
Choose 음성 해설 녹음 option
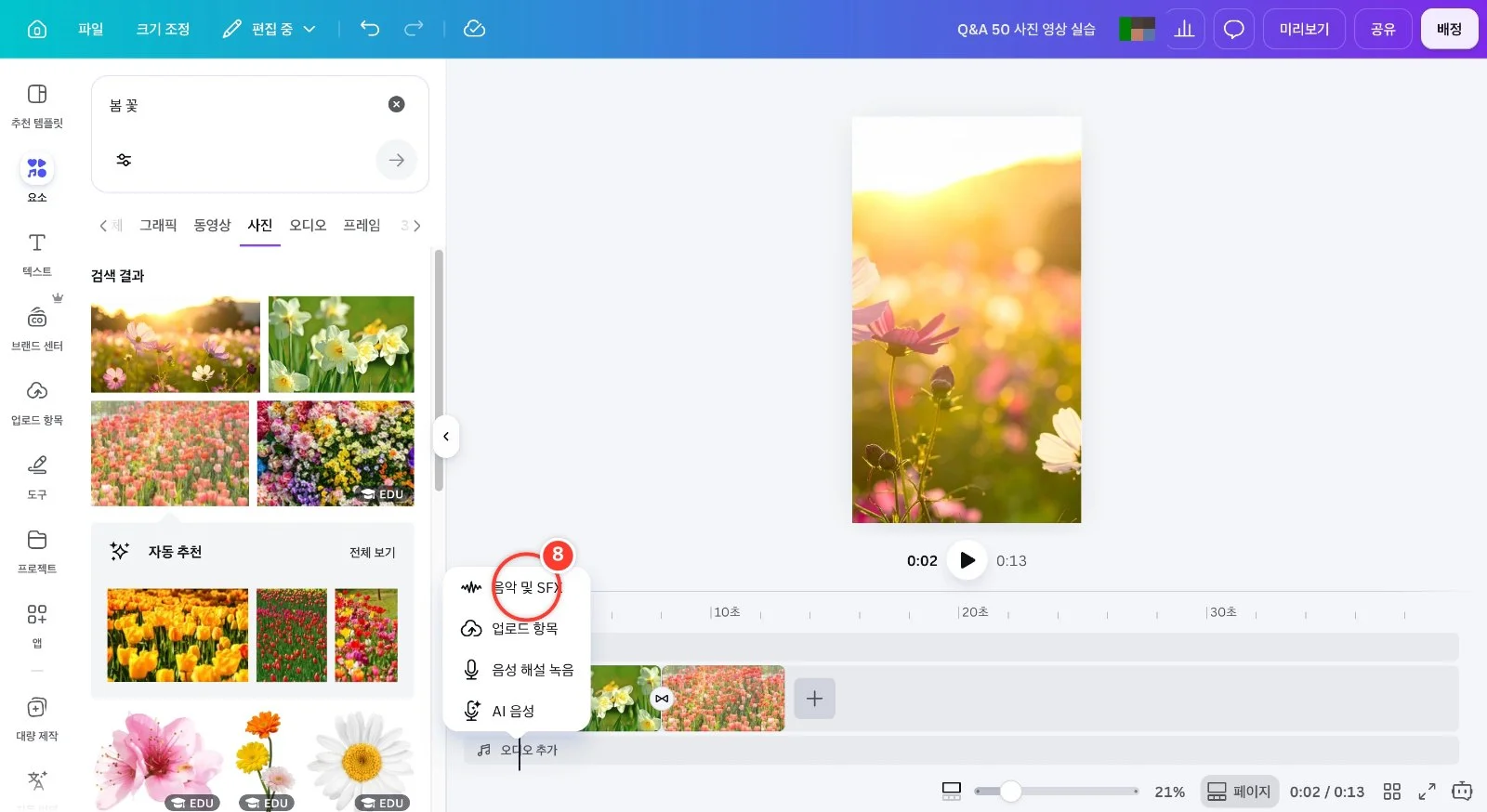click(x=517, y=670)
